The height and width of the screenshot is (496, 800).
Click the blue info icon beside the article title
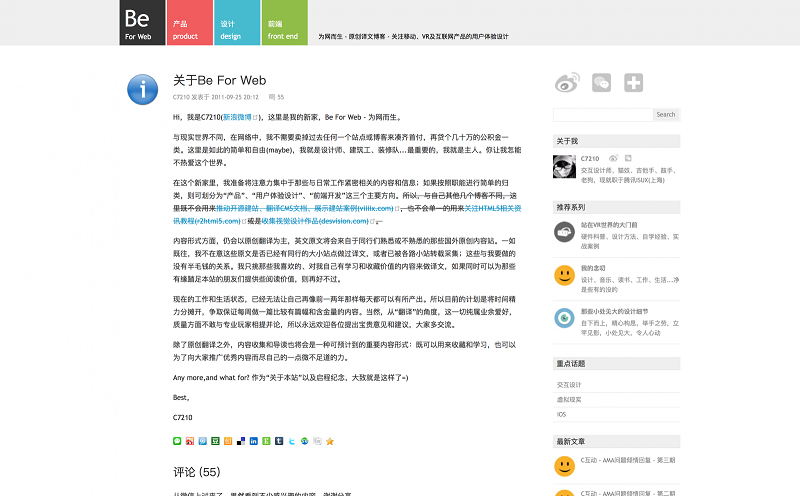tap(142, 90)
